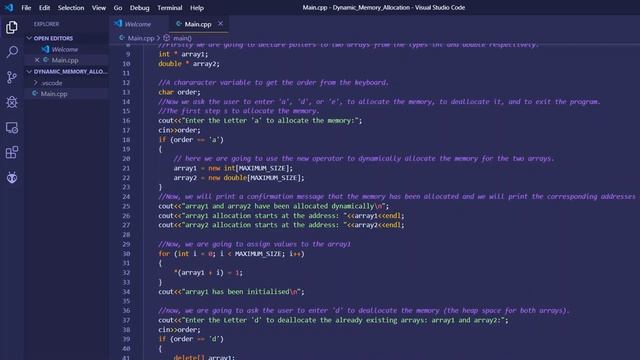Click 'array1 = new int[MAXIMUM_SIZE];' line

[x=233, y=168]
